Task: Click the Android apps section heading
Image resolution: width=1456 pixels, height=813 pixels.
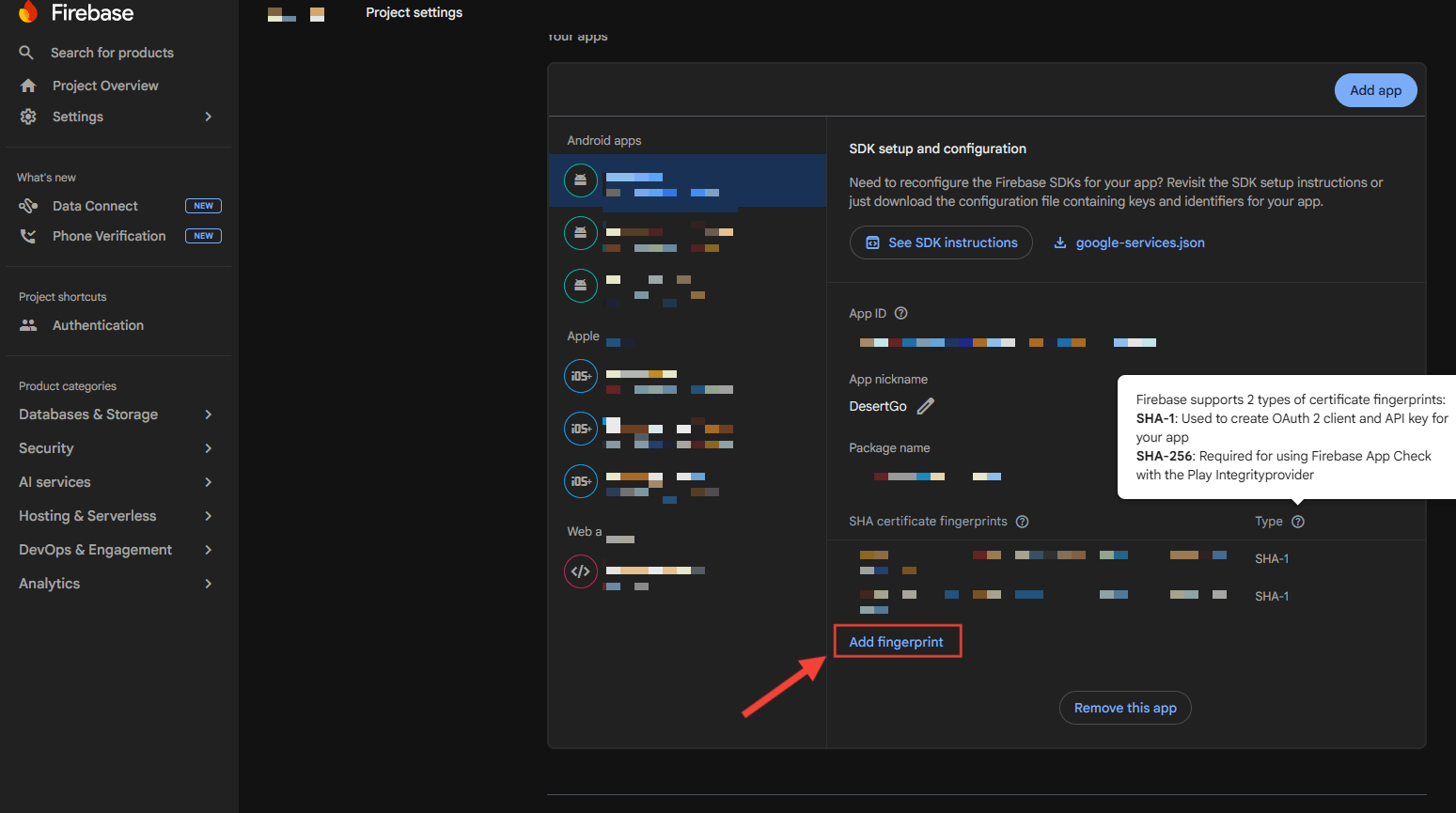Action: [604, 140]
